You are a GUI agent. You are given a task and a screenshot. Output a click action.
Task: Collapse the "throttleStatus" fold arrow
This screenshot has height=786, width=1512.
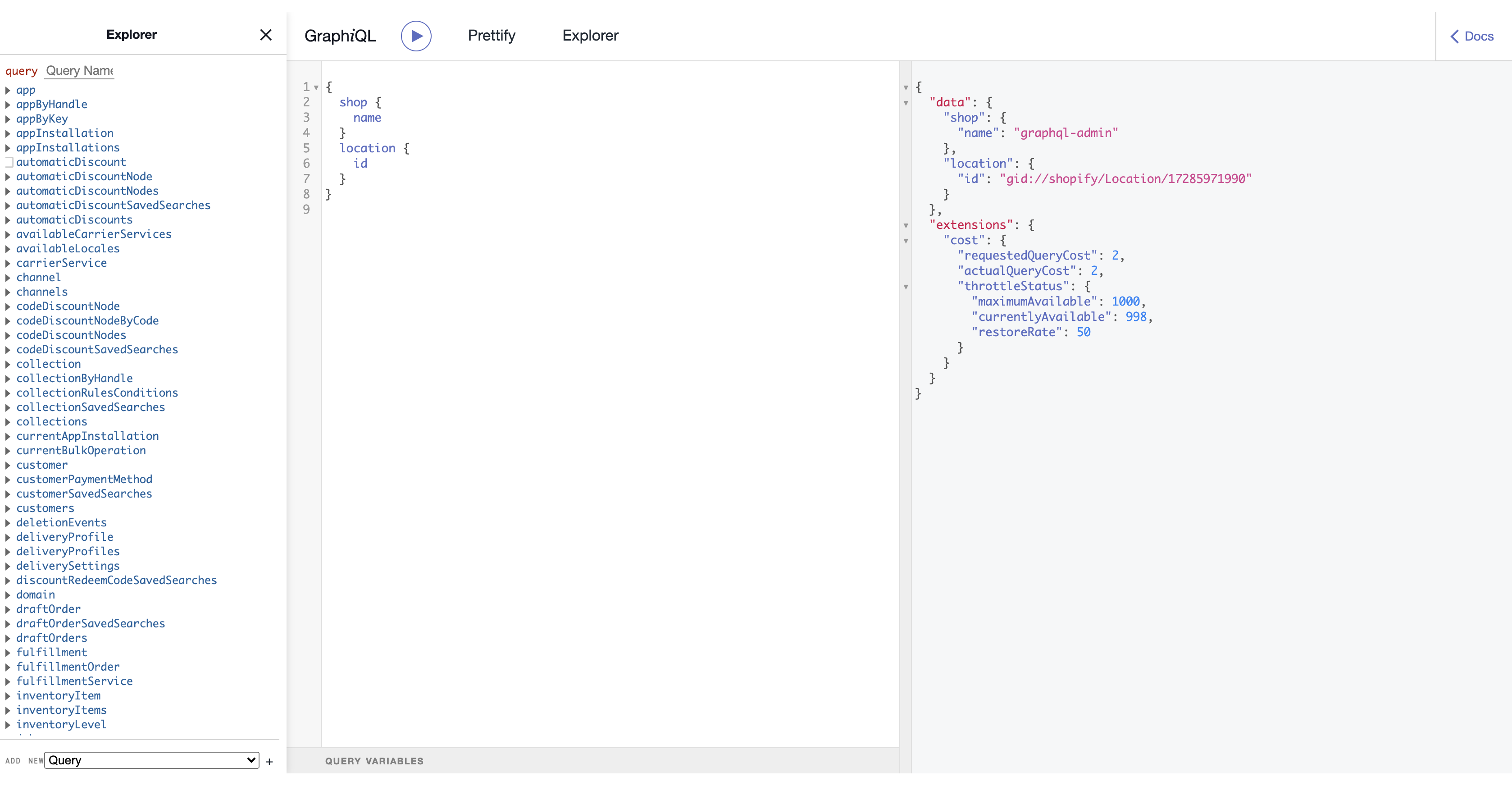pos(906,287)
